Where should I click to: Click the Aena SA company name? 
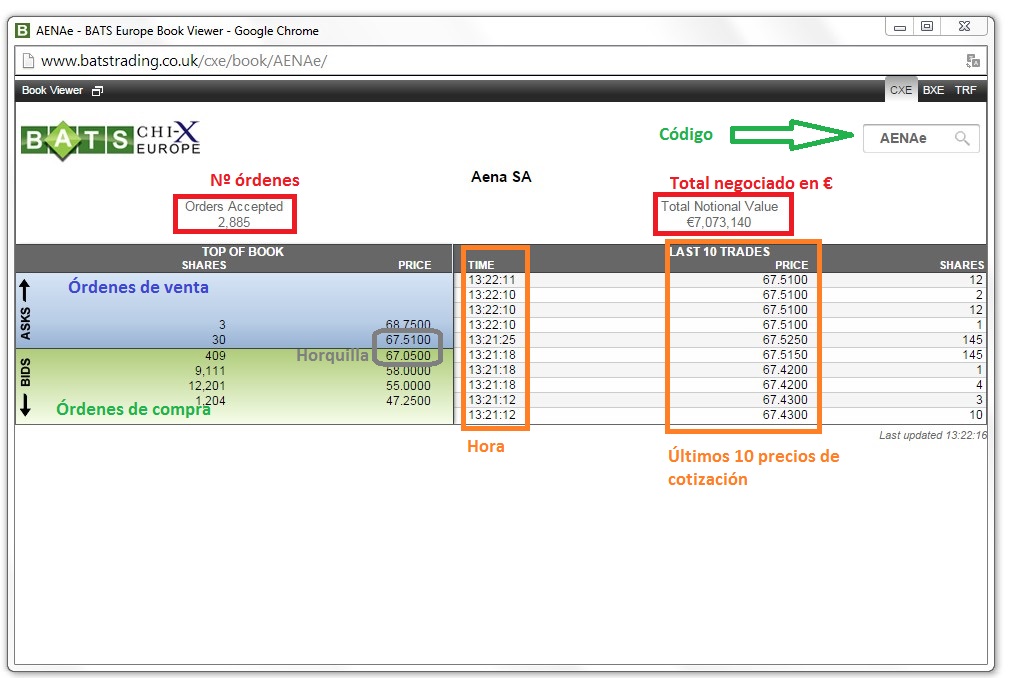(501, 177)
